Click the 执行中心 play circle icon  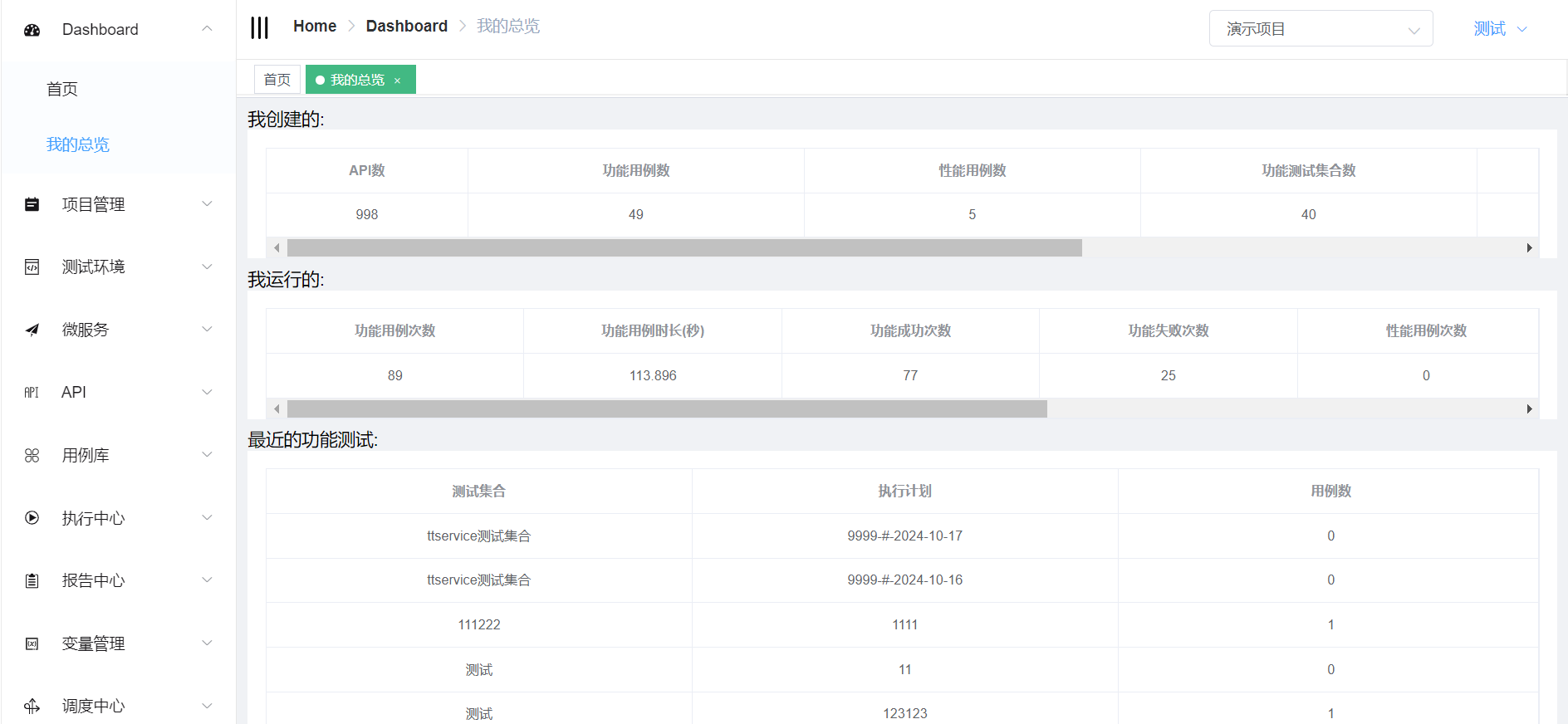32,518
